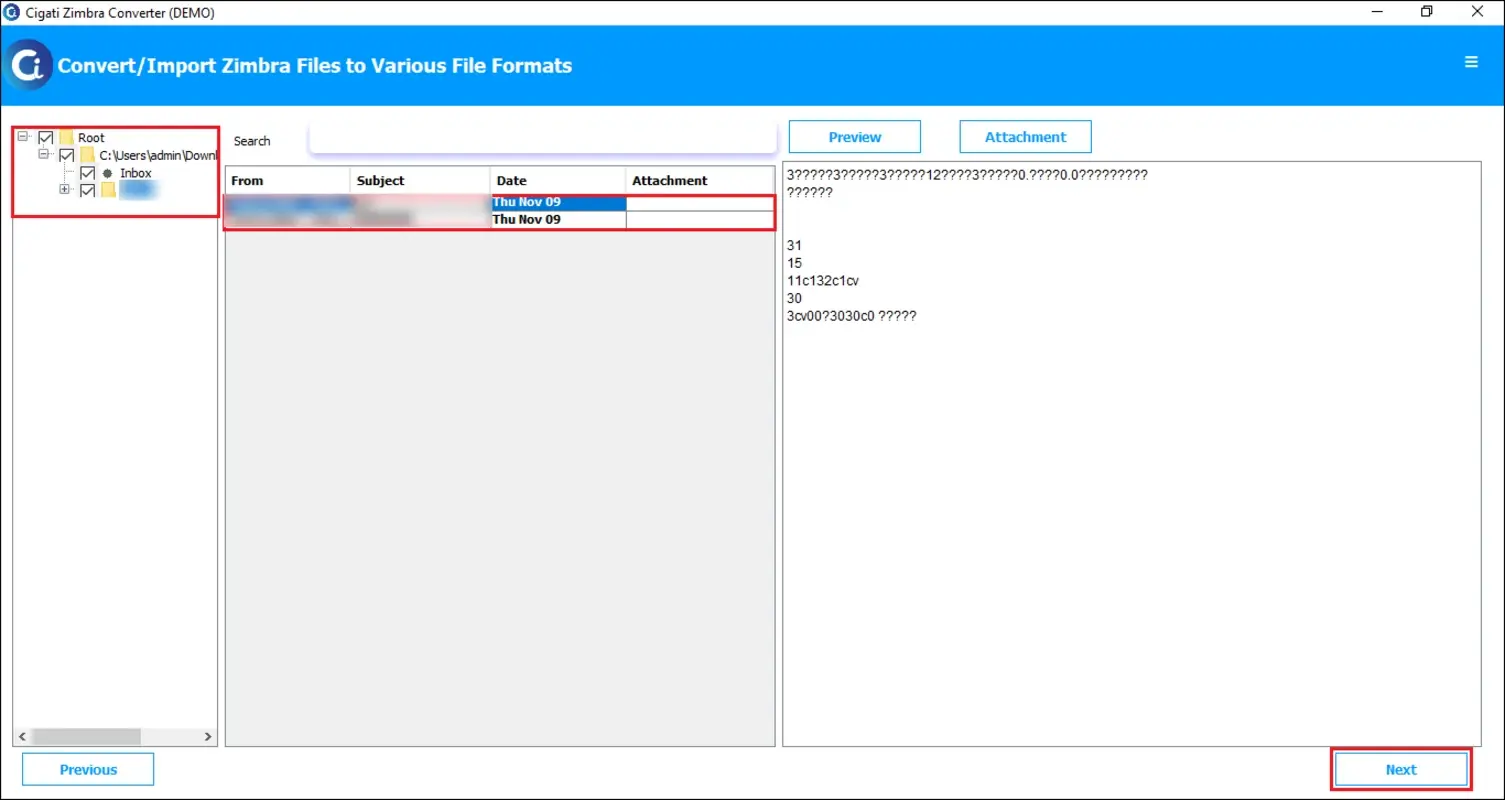1505x800 pixels.
Task: Open the hamburger menu icon
Action: pos(1470,62)
